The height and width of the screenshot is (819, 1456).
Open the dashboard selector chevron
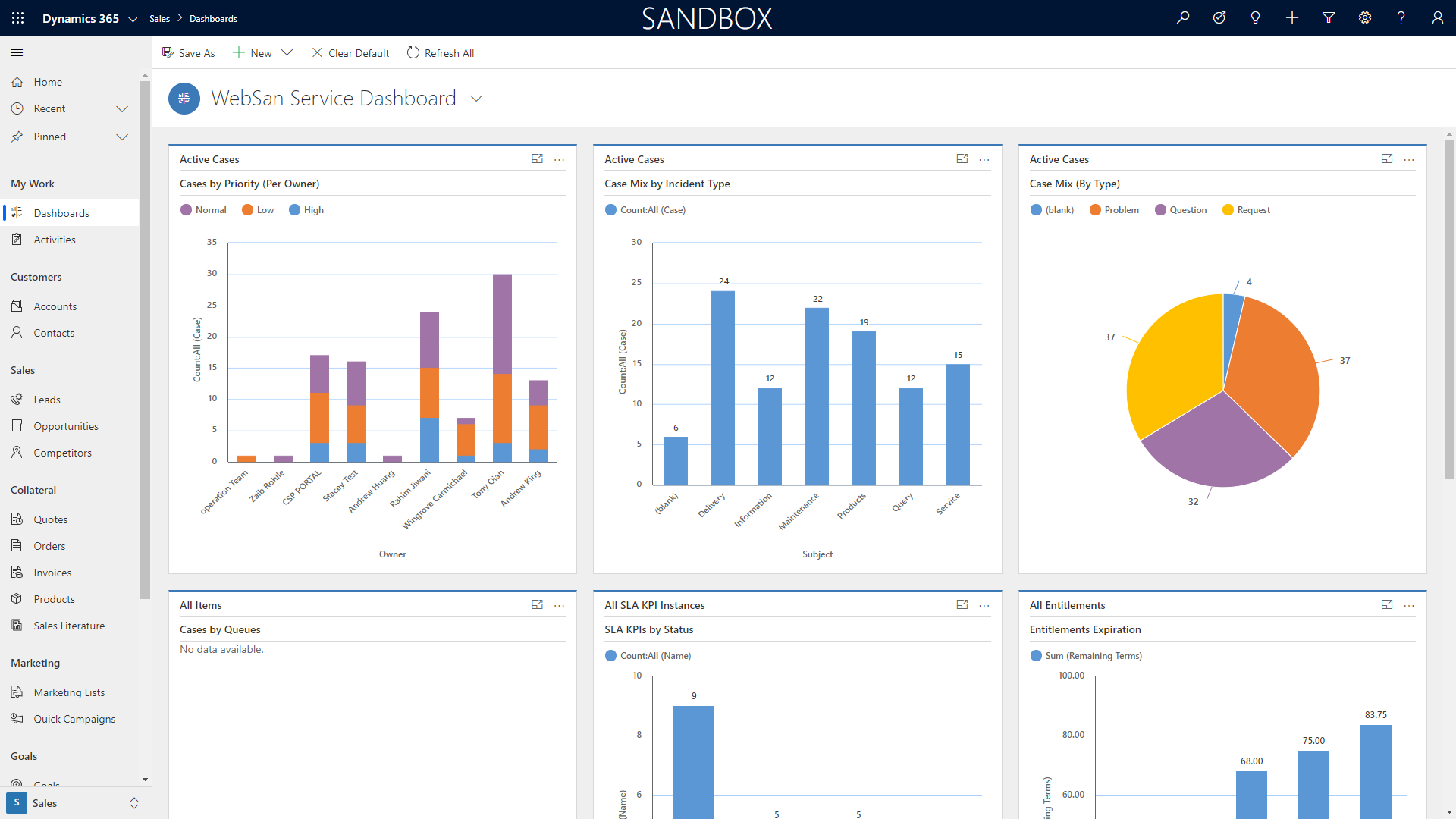pos(476,99)
